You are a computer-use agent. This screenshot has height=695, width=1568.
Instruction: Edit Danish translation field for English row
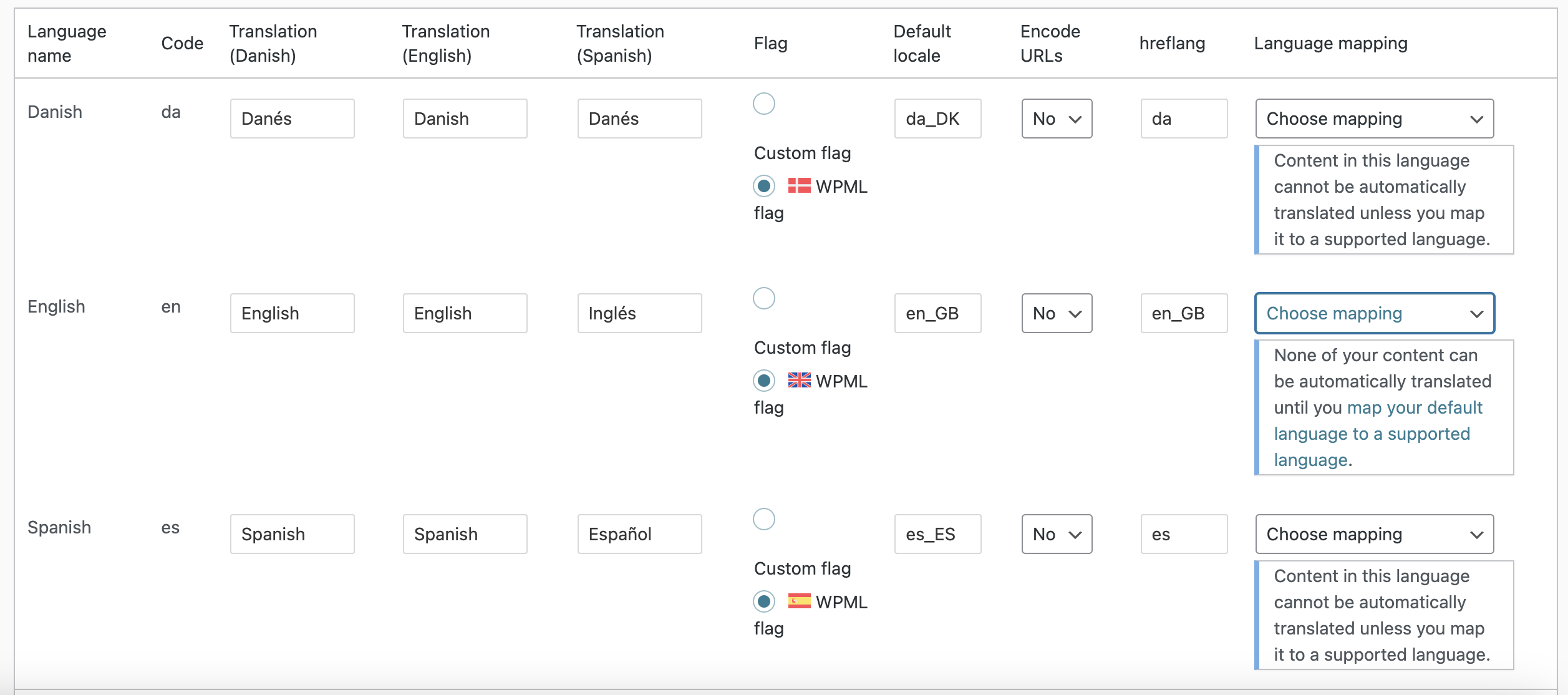tap(292, 313)
